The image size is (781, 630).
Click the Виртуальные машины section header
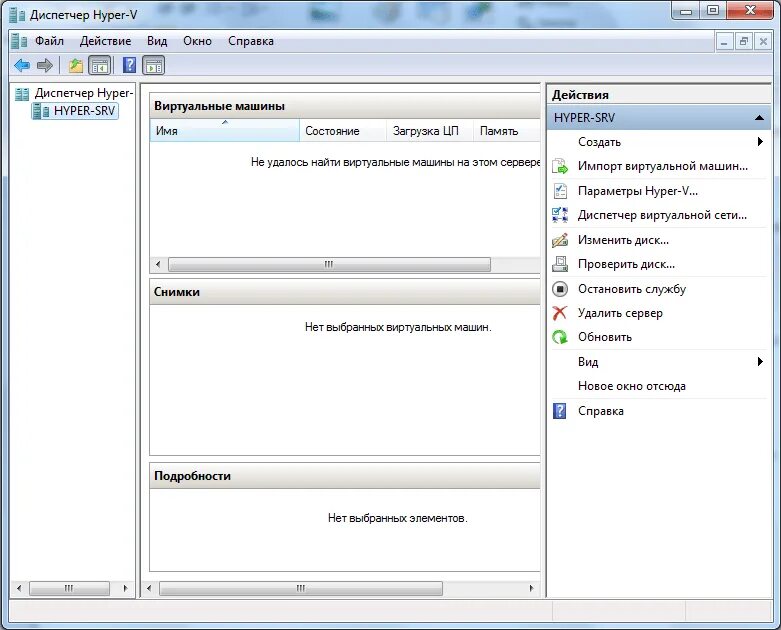point(345,106)
